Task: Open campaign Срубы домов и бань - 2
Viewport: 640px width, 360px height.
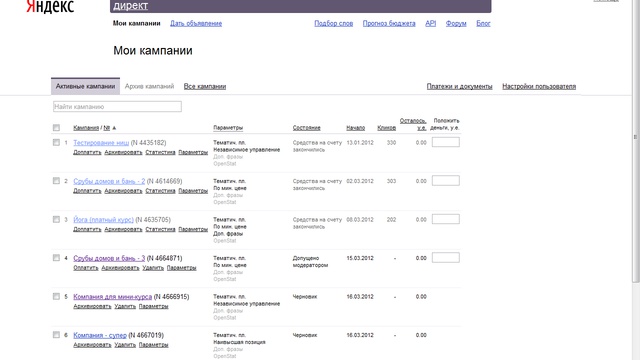Action: [109, 181]
